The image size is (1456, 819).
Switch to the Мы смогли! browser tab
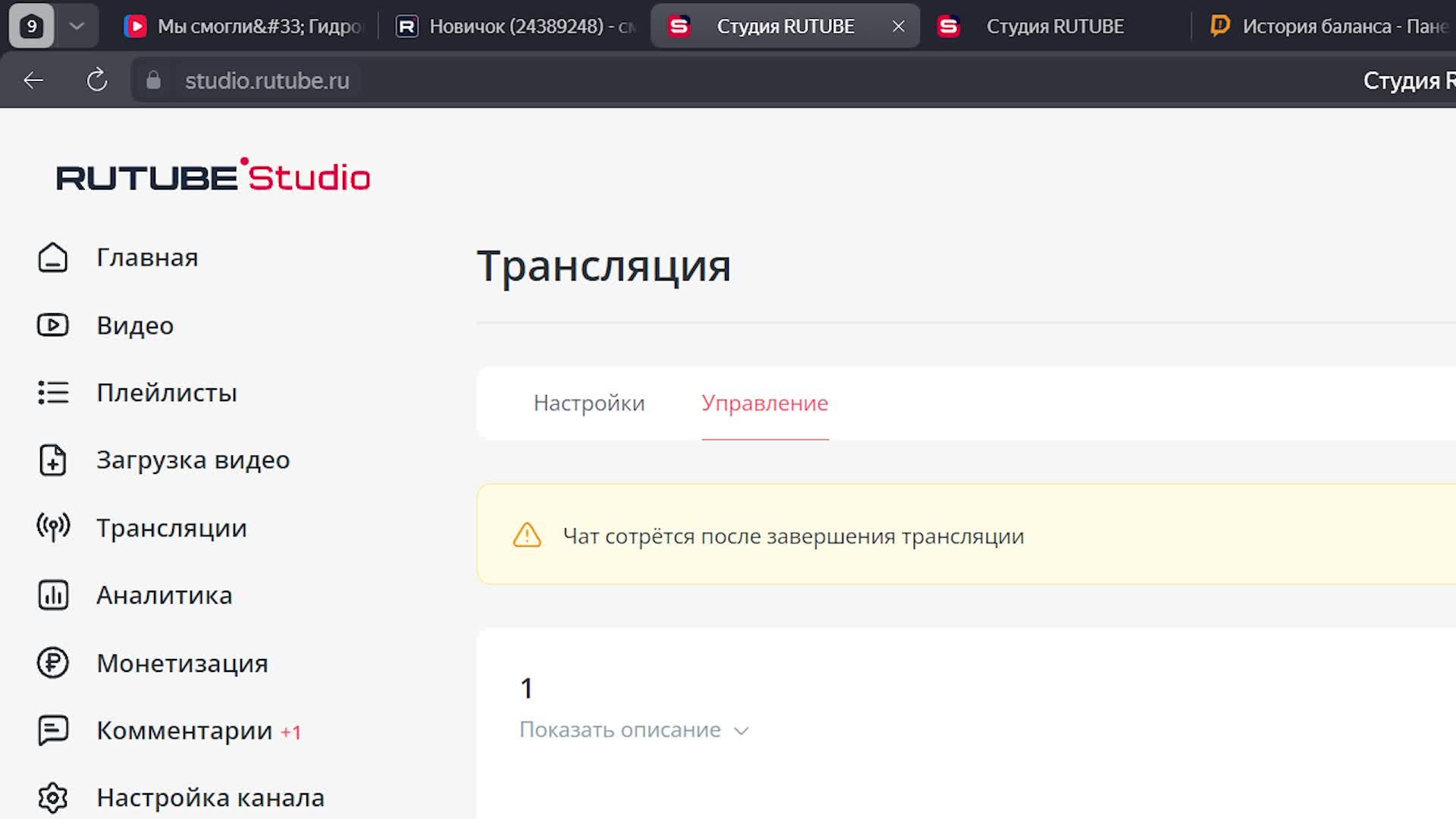pyautogui.click(x=243, y=27)
